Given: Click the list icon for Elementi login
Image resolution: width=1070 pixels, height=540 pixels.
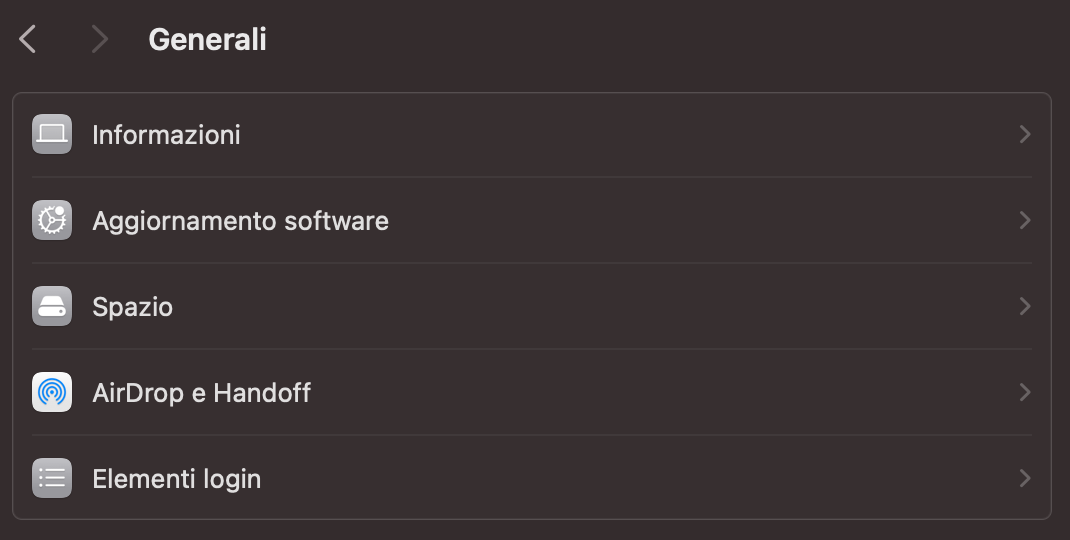Looking at the screenshot, I should [x=52, y=478].
